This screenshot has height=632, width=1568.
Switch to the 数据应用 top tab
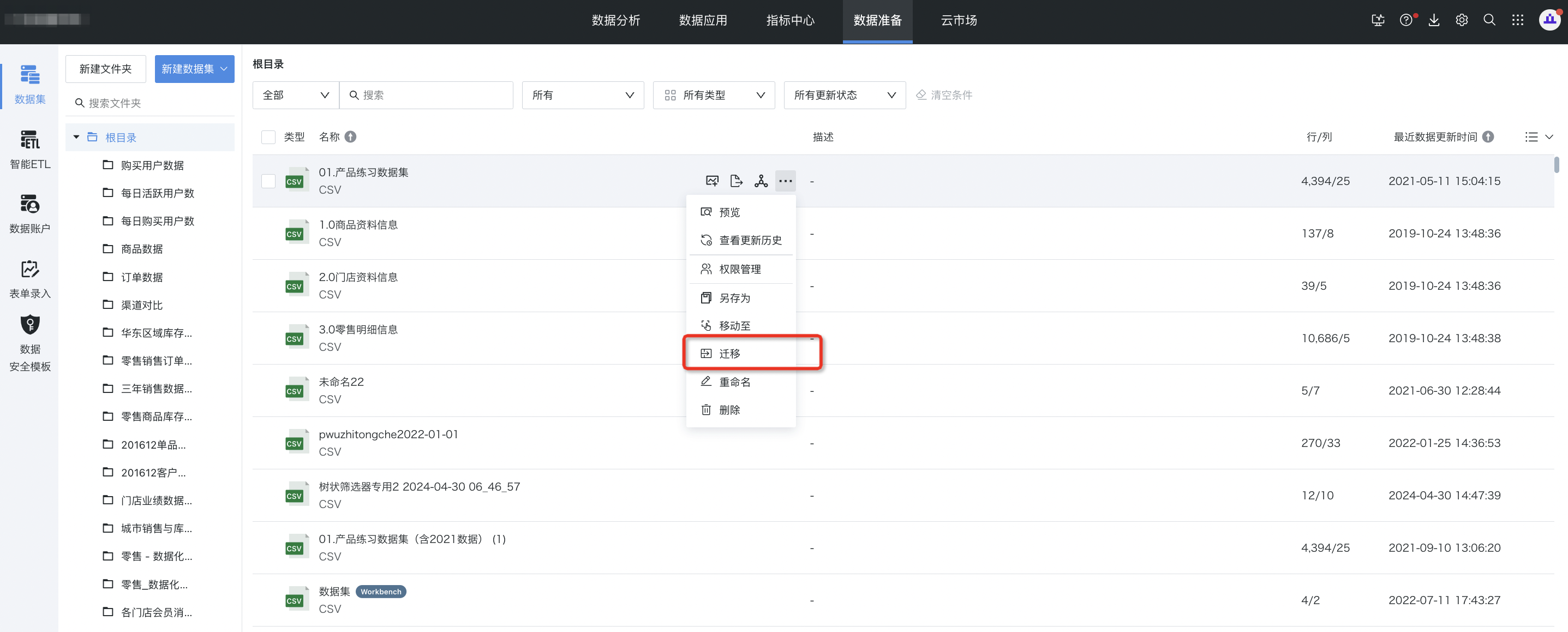tap(703, 20)
